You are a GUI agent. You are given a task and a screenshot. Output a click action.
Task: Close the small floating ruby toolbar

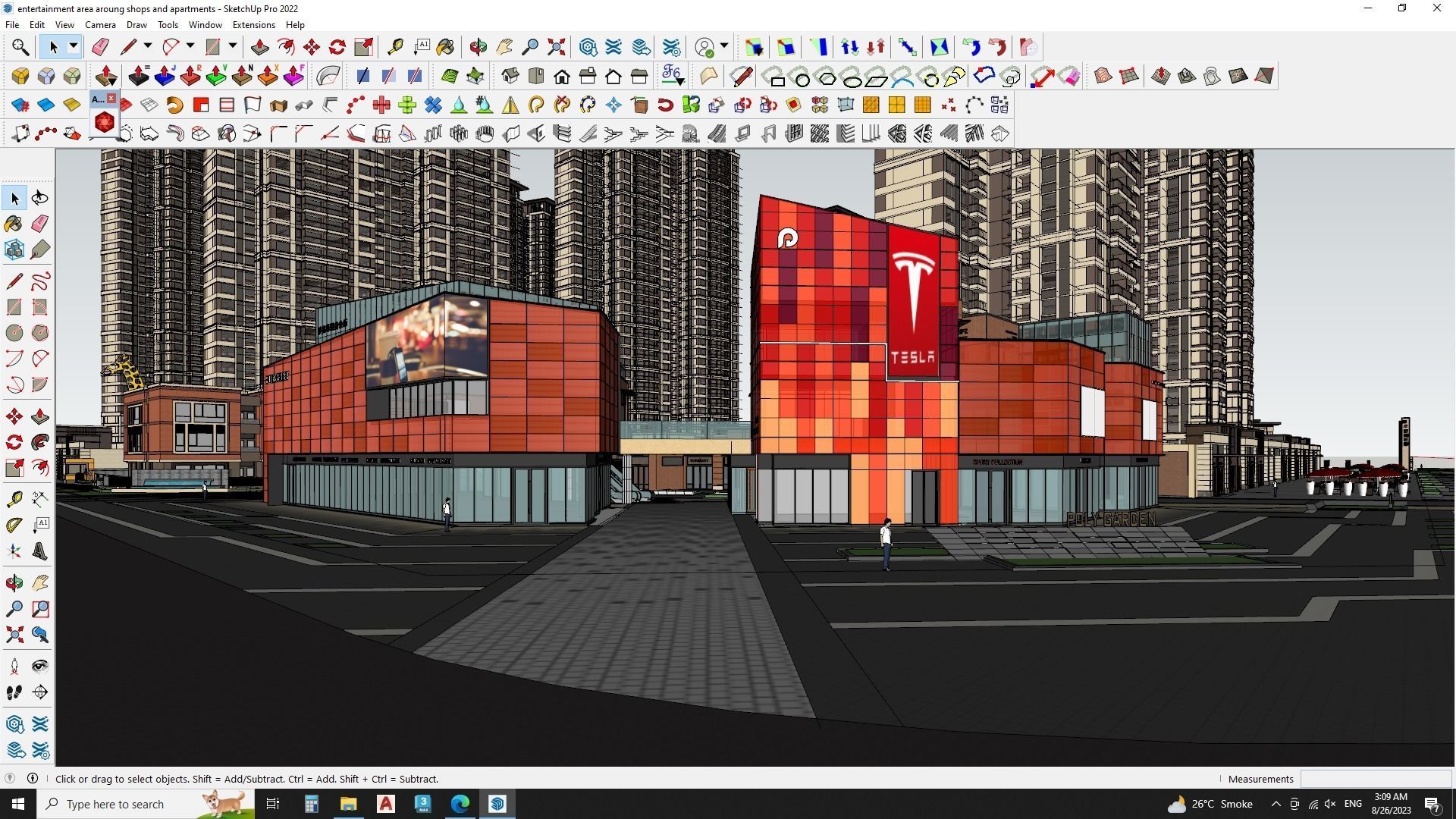click(x=111, y=99)
